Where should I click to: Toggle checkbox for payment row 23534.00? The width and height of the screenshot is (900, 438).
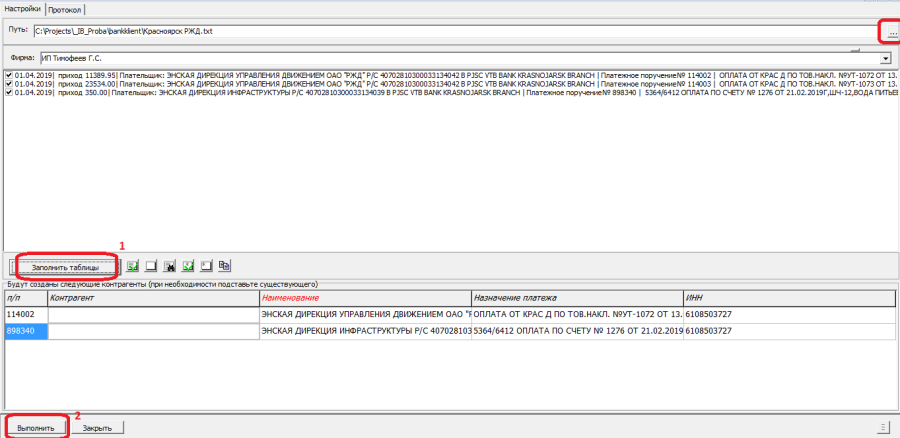click(x=9, y=84)
